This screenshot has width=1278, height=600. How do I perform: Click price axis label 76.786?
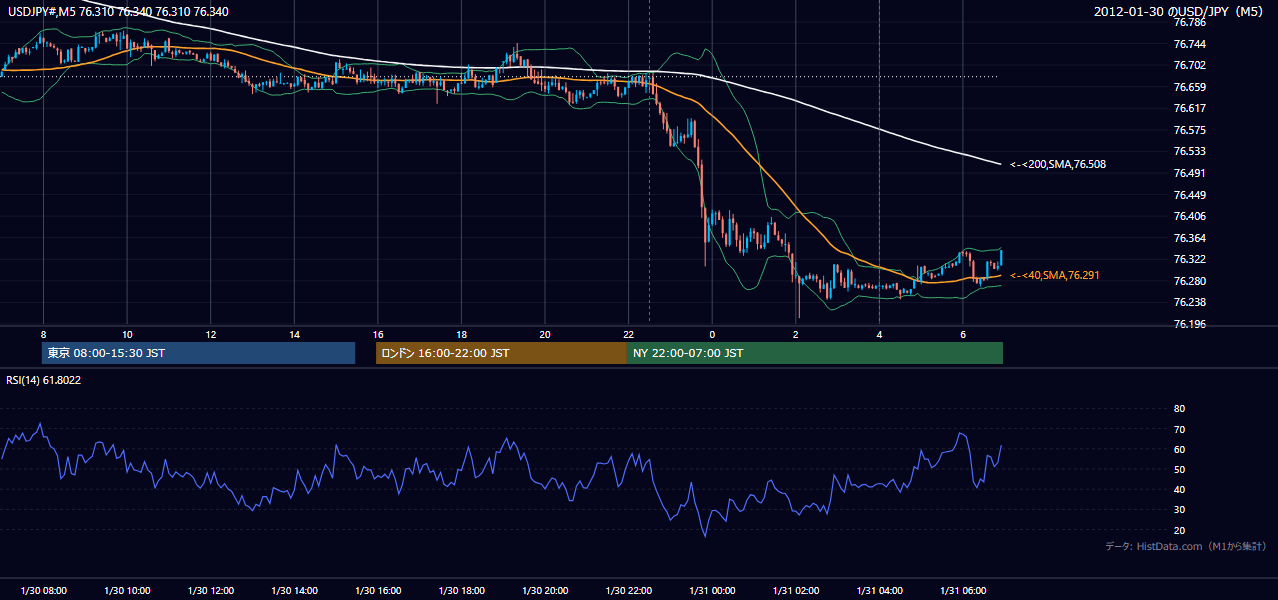pyautogui.click(x=1188, y=22)
